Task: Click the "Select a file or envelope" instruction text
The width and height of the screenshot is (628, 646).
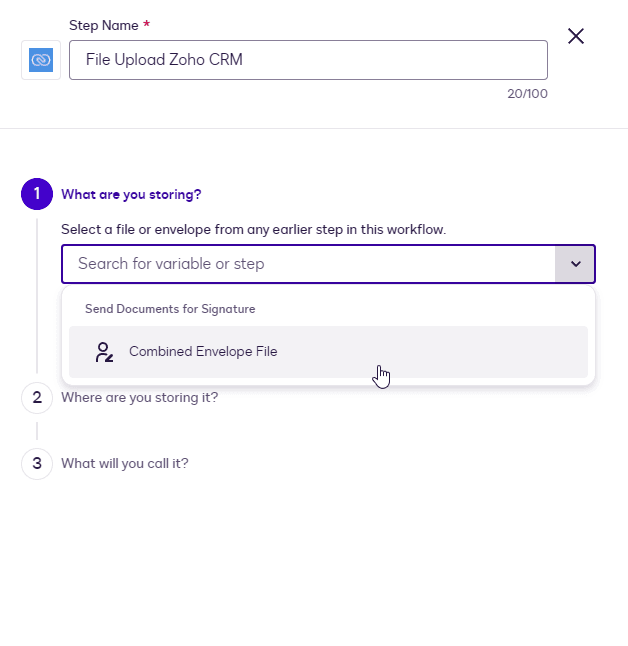Action: 253,230
